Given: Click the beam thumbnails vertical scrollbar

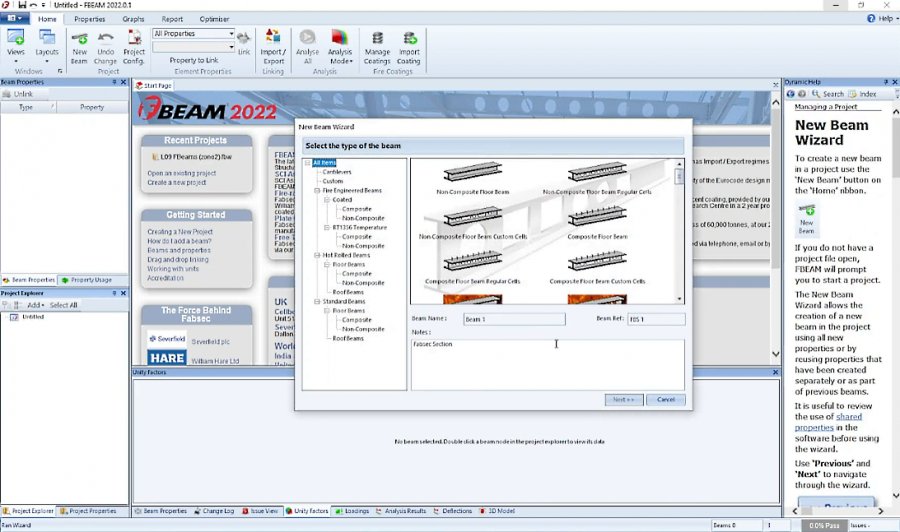Looking at the screenshot, I should click(x=680, y=231).
